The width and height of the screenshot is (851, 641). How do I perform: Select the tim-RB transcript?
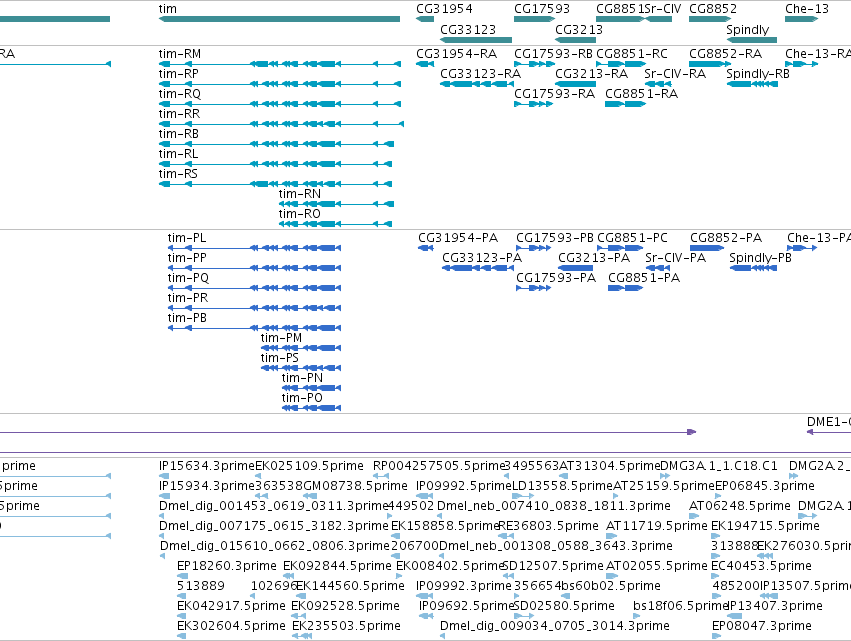click(x=276, y=144)
